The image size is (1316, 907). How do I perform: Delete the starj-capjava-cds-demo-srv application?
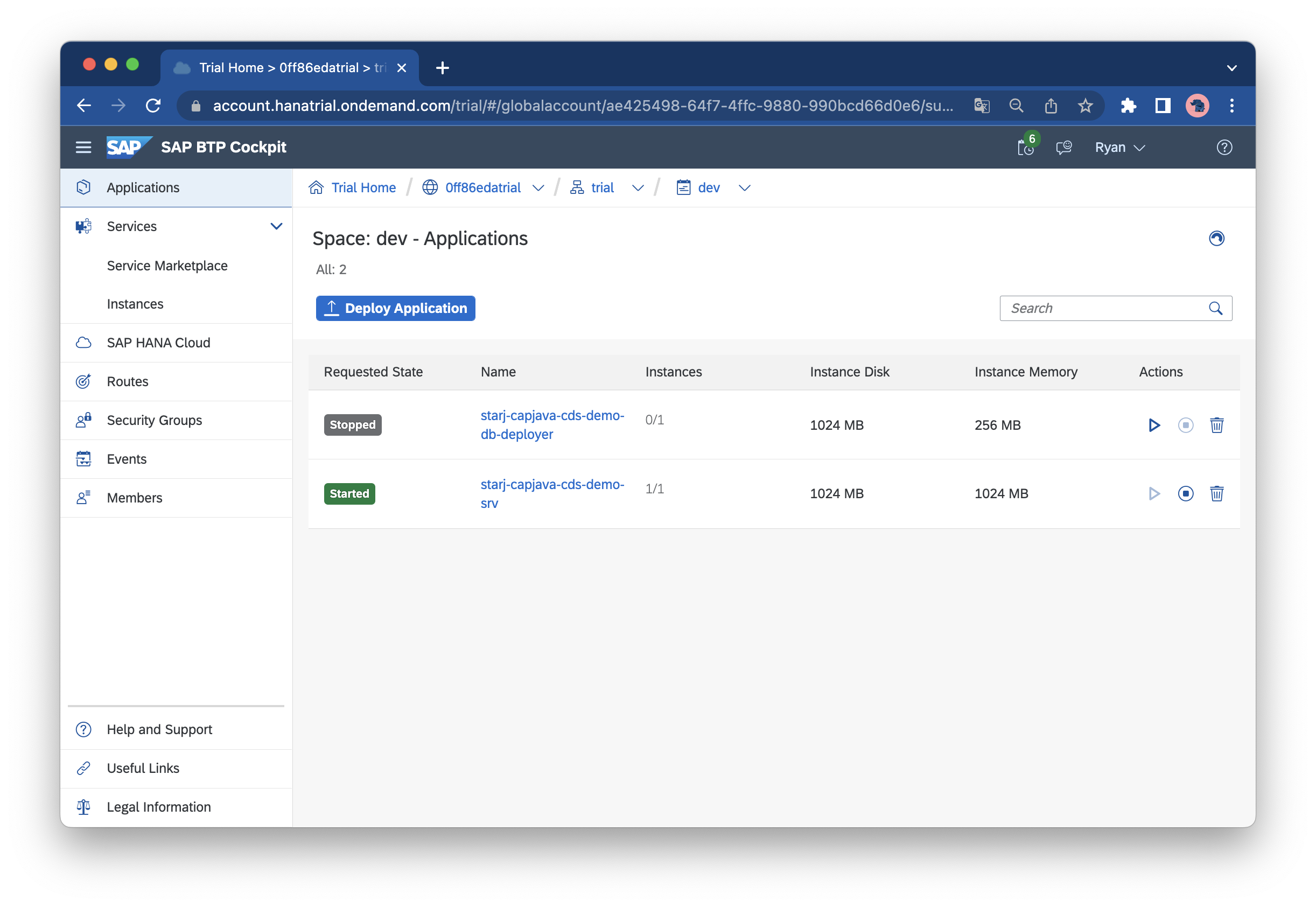tap(1216, 493)
